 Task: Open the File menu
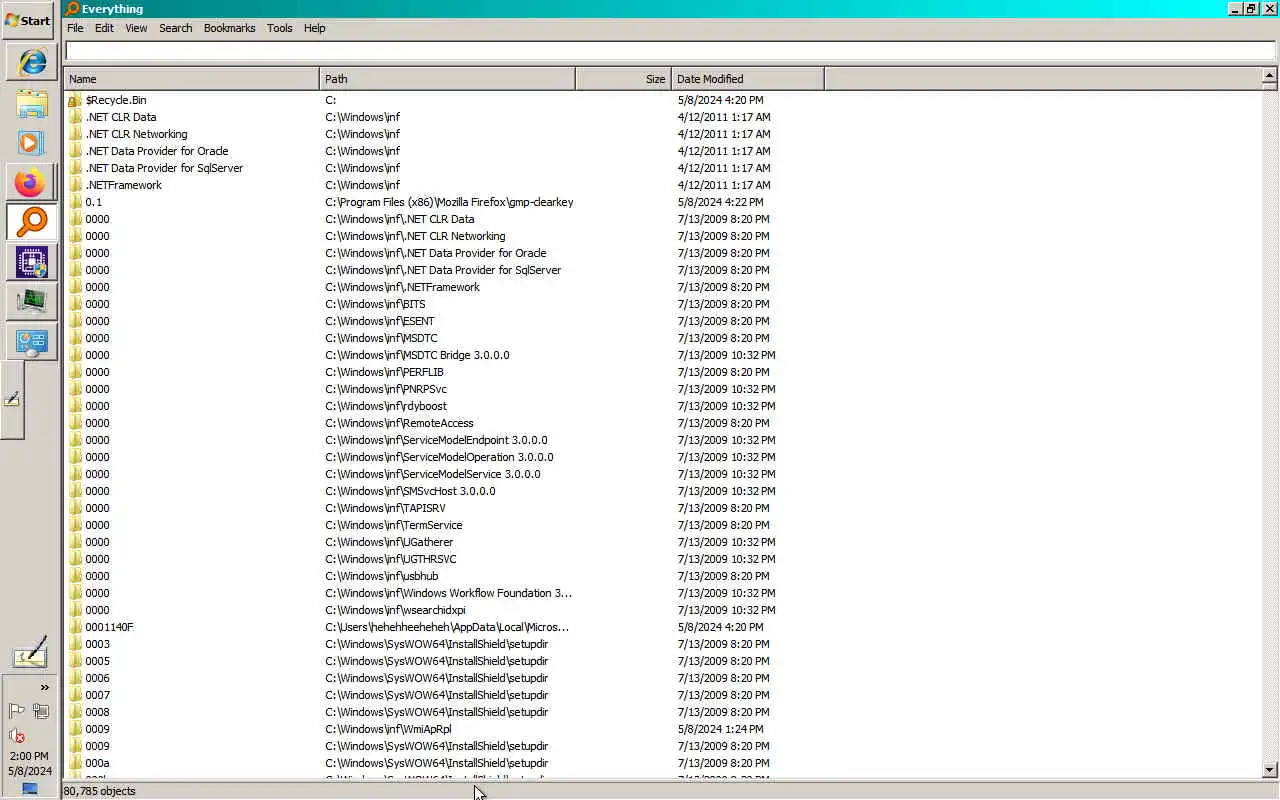[x=75, y=28]
